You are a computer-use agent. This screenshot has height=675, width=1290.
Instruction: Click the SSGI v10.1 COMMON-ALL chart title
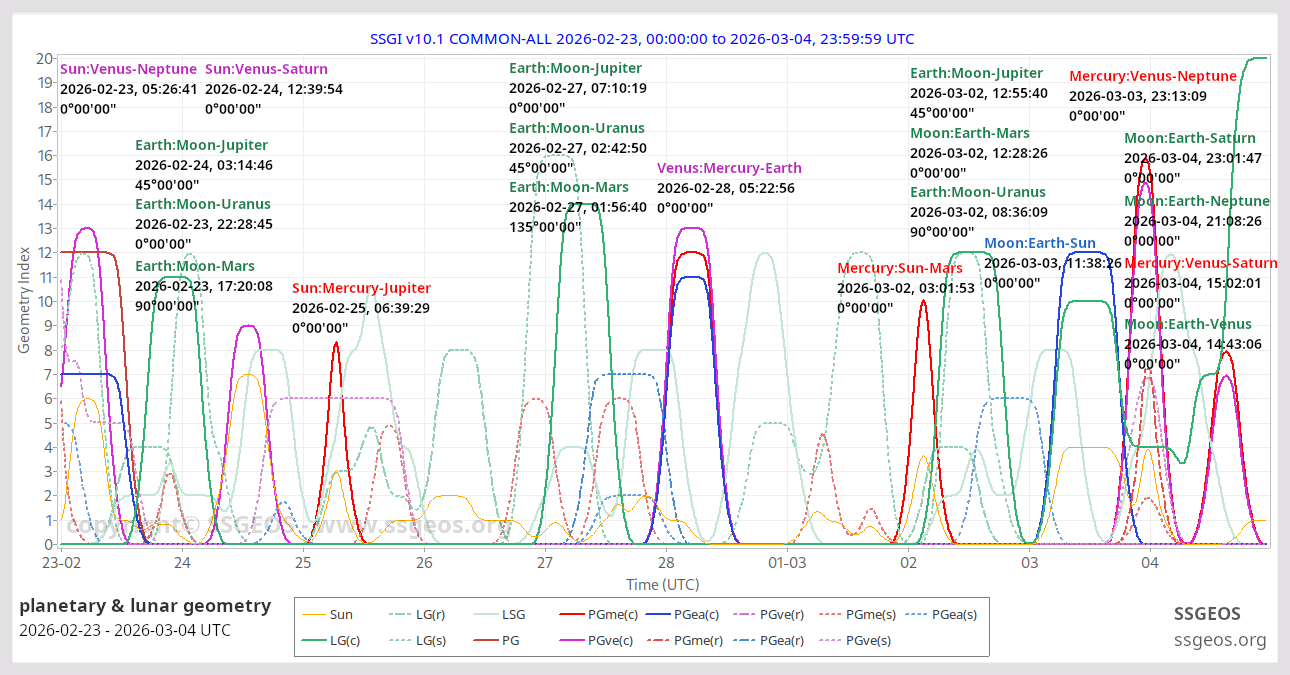(x=644, y=39)
